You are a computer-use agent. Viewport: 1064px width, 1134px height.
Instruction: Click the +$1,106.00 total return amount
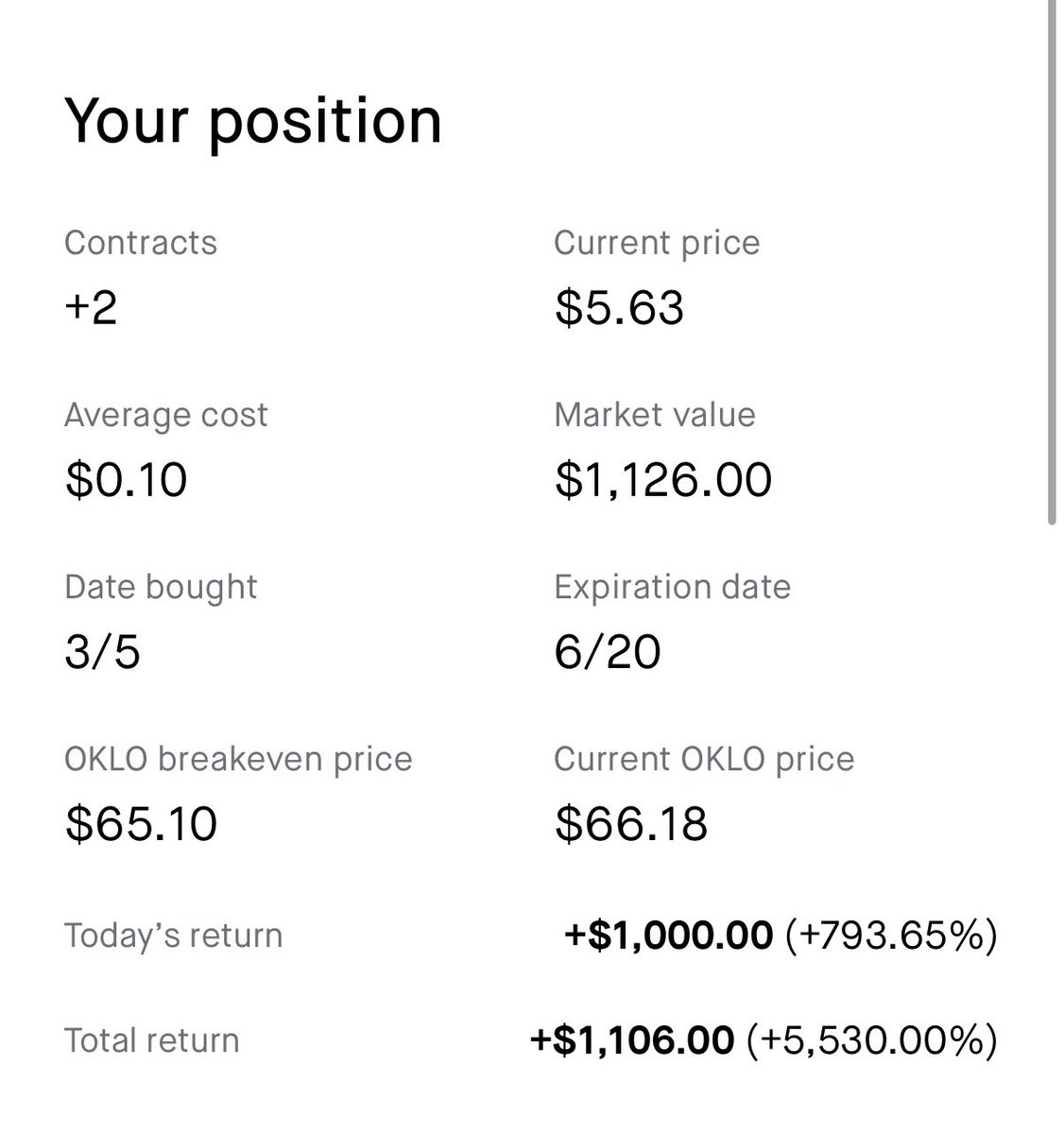(x=631, y=1040)
